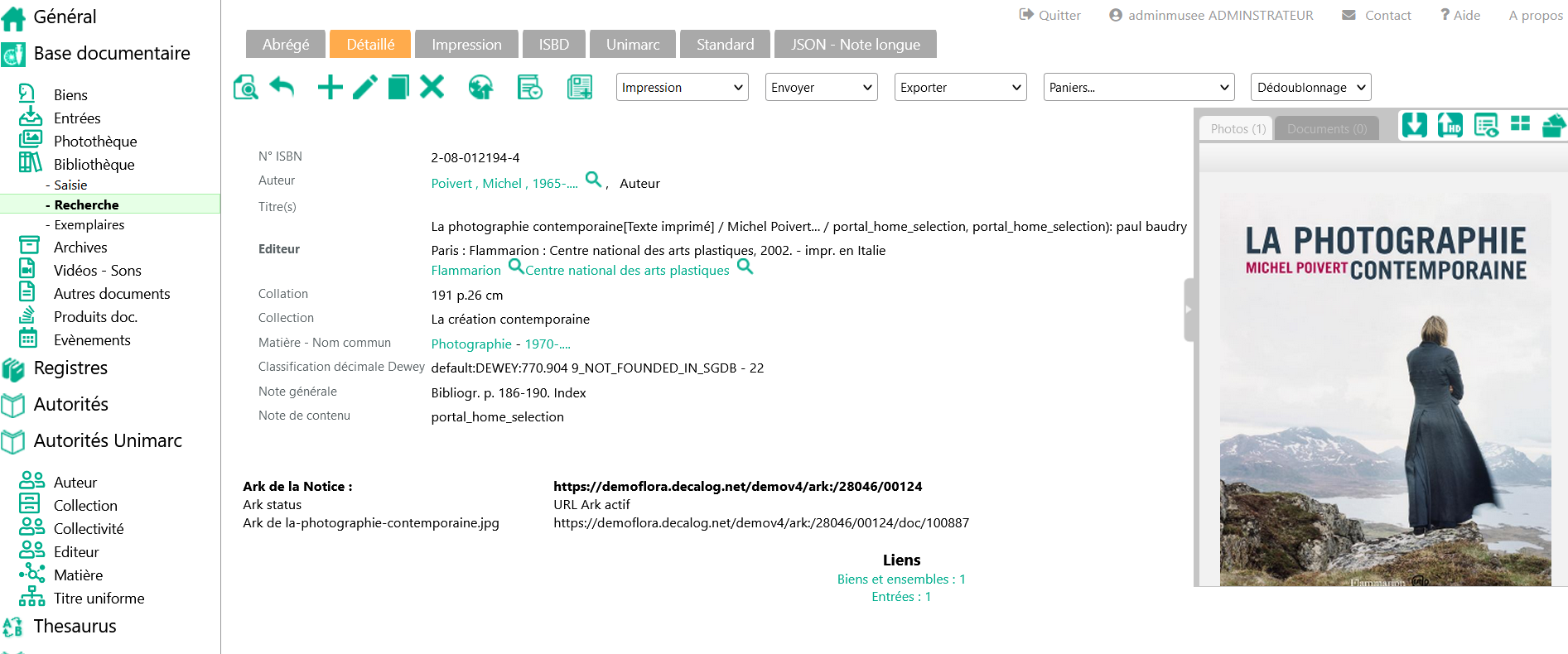Switch to the Abrégé view tab

pos(286,44)
